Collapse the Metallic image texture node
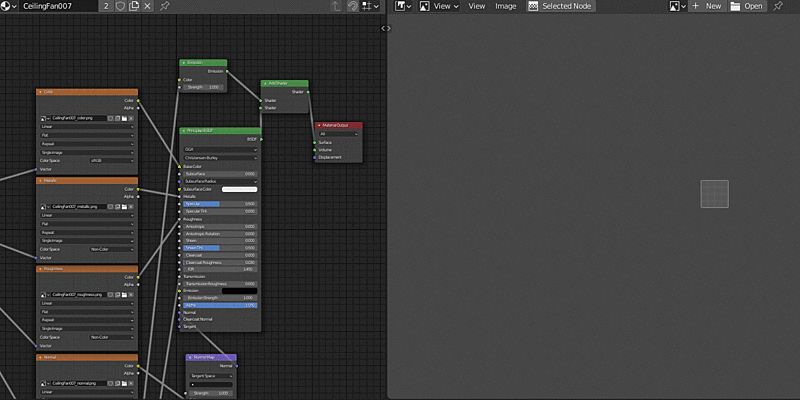Image resolution: width=800 pixels, height=400 pixels. click(x=40, y=181)
